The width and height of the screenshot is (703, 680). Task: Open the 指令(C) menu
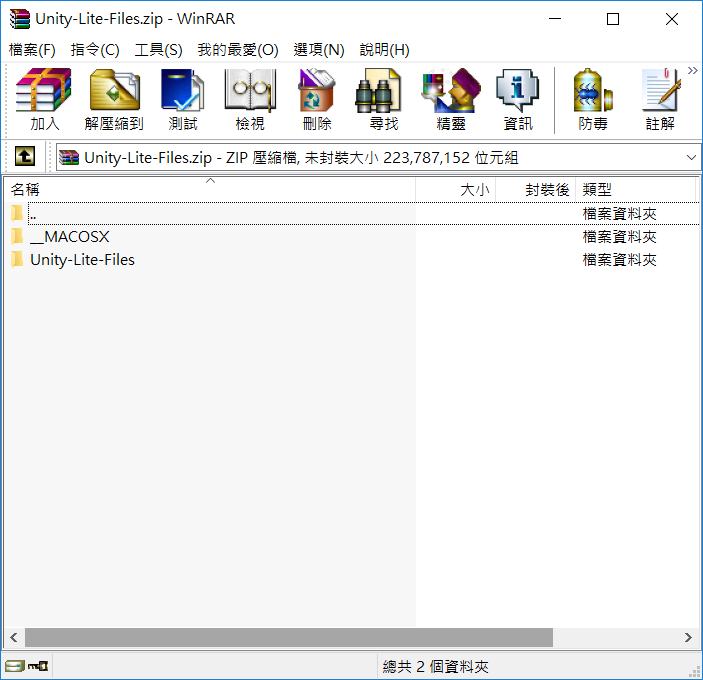[x=95, y=50]
